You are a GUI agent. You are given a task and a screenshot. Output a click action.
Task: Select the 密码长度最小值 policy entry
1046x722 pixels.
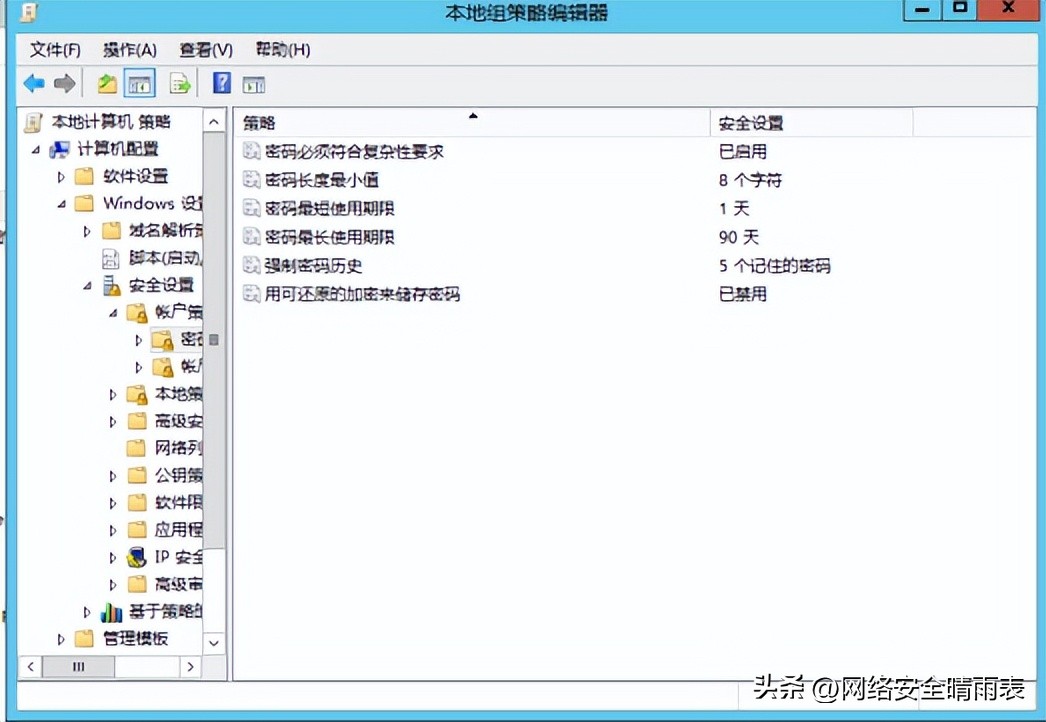pyautogui.click(x=320, y=182)
